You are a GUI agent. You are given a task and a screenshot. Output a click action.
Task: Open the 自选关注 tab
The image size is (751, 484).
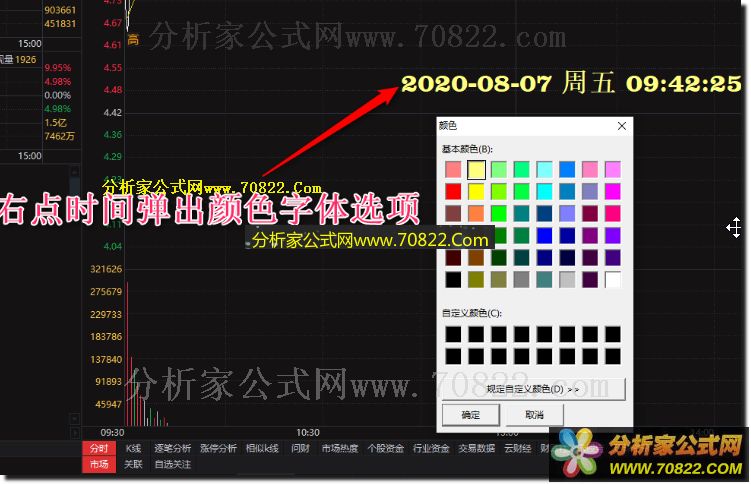coord(172,464)
